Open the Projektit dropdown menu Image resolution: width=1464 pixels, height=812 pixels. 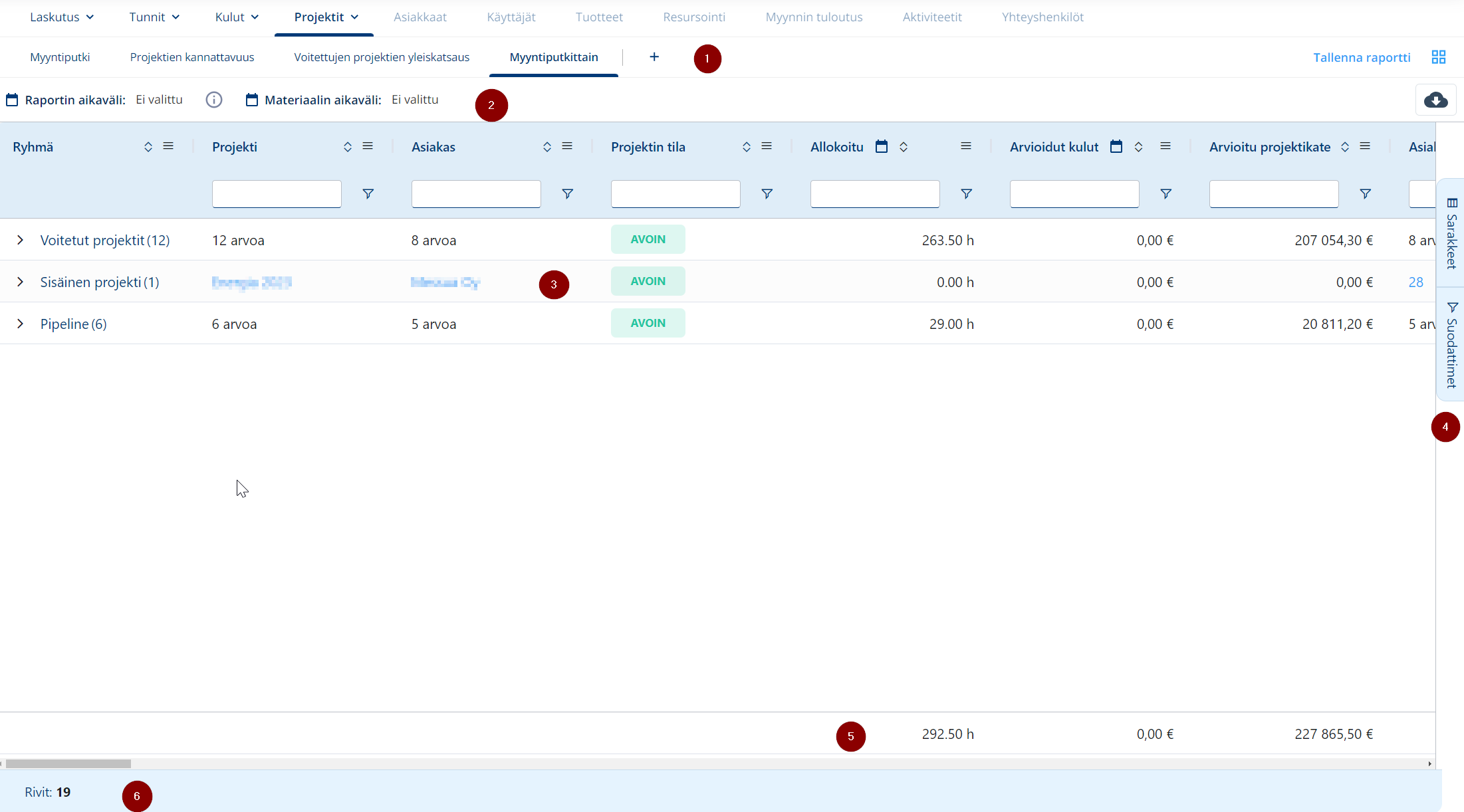[326, 17]
